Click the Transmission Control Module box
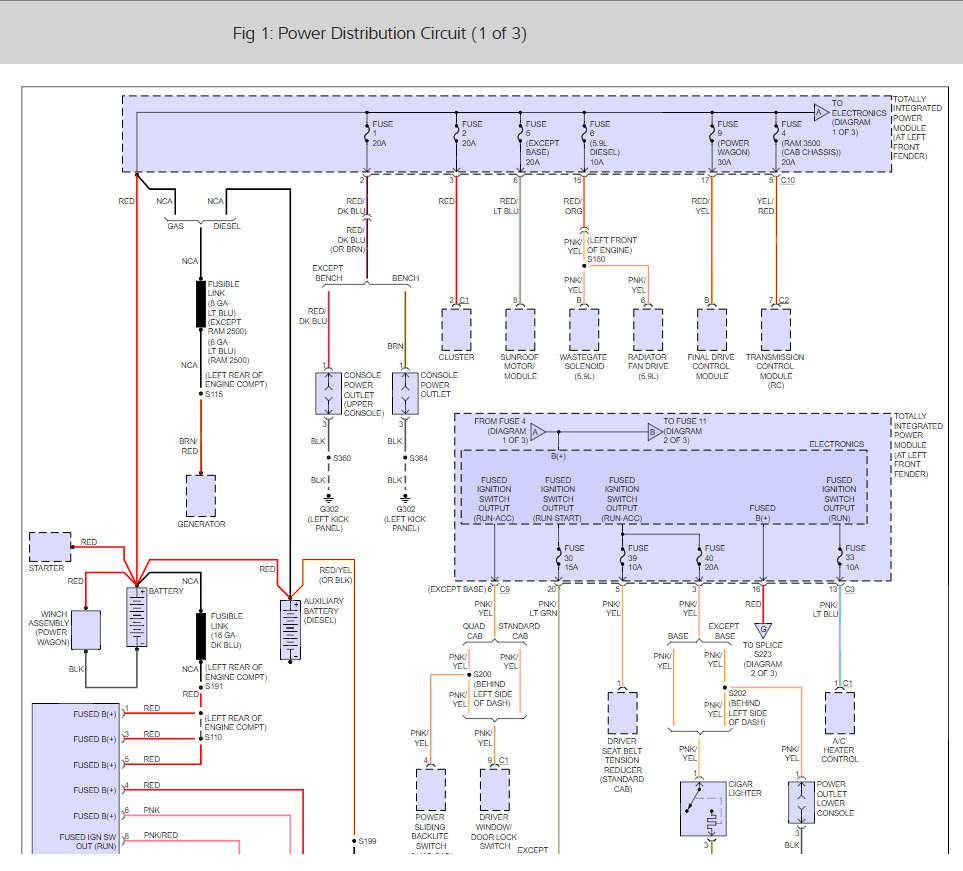 point(776,330)
